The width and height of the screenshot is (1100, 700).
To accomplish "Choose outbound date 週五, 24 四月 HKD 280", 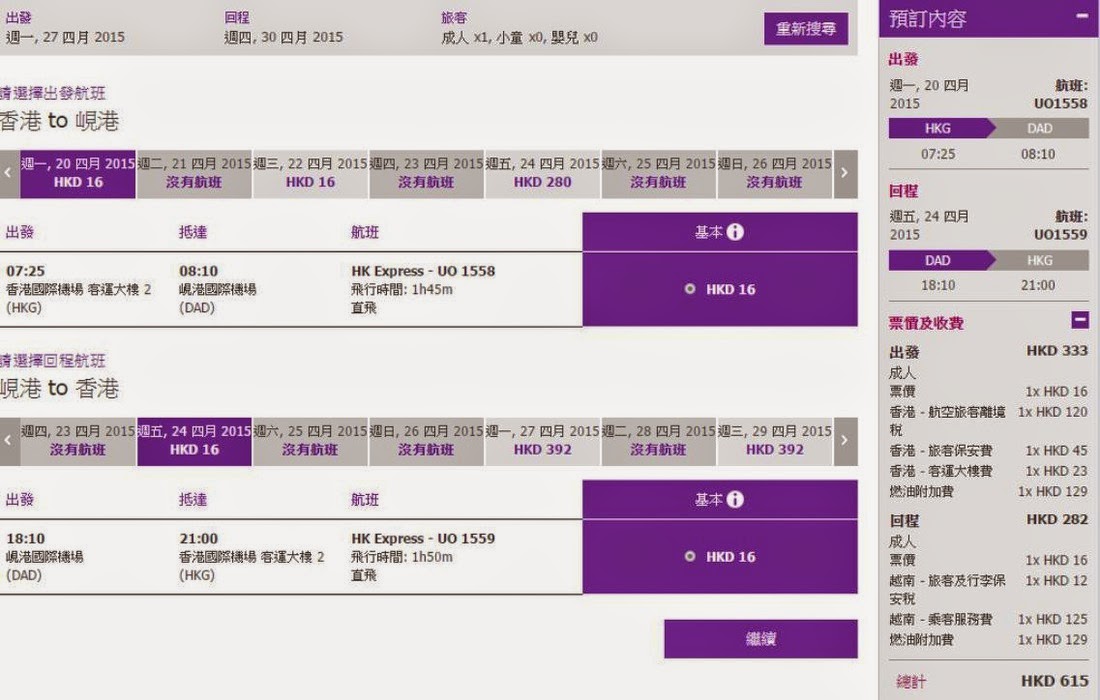I will [x=542, y=173].
